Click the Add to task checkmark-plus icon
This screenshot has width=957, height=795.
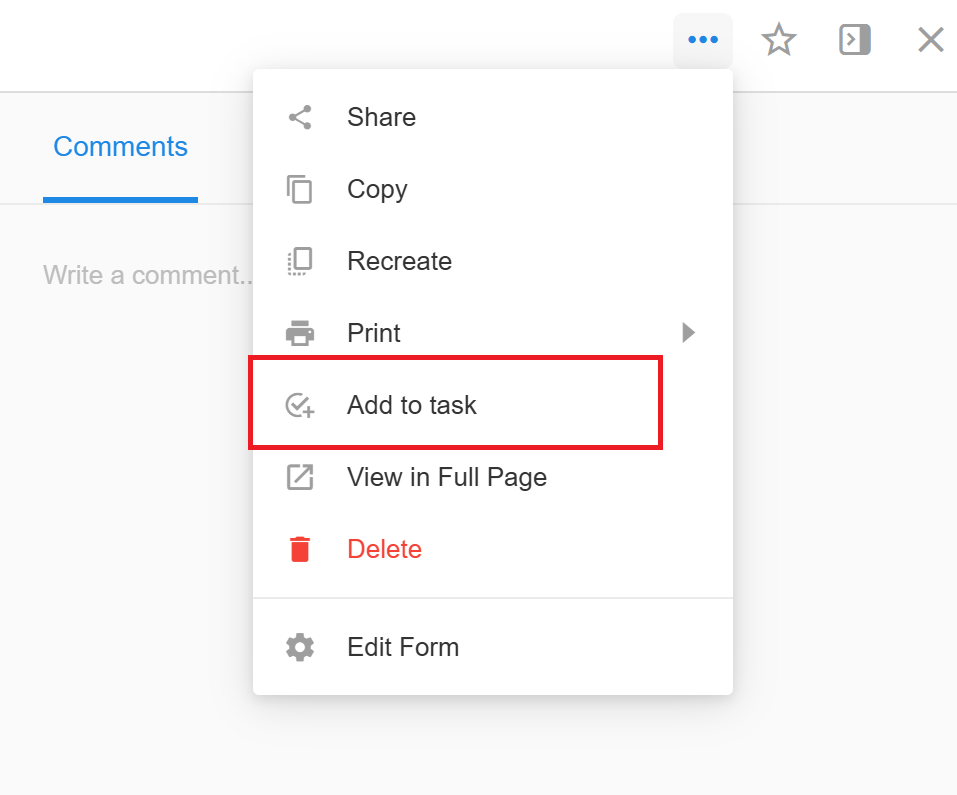(x=300, y=405)
